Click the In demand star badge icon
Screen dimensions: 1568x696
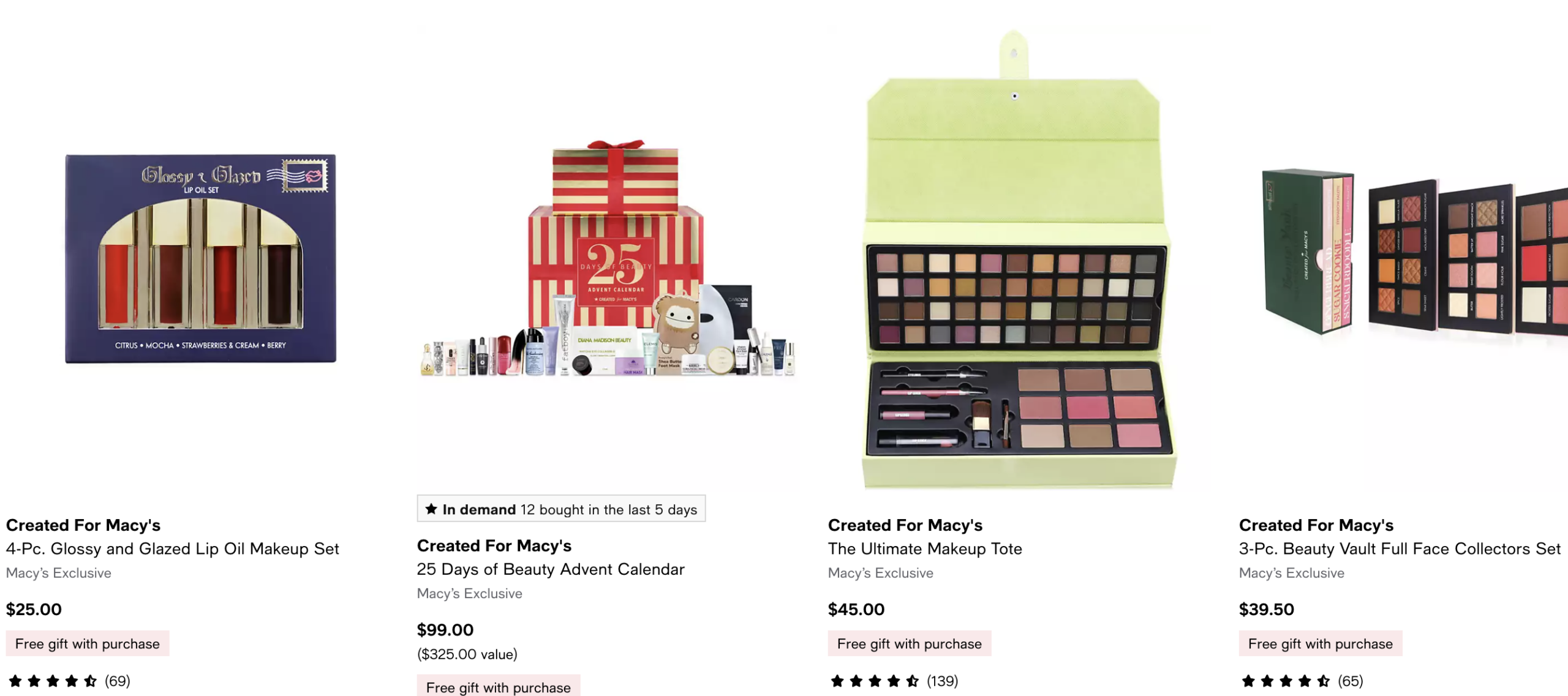(431, 509)
